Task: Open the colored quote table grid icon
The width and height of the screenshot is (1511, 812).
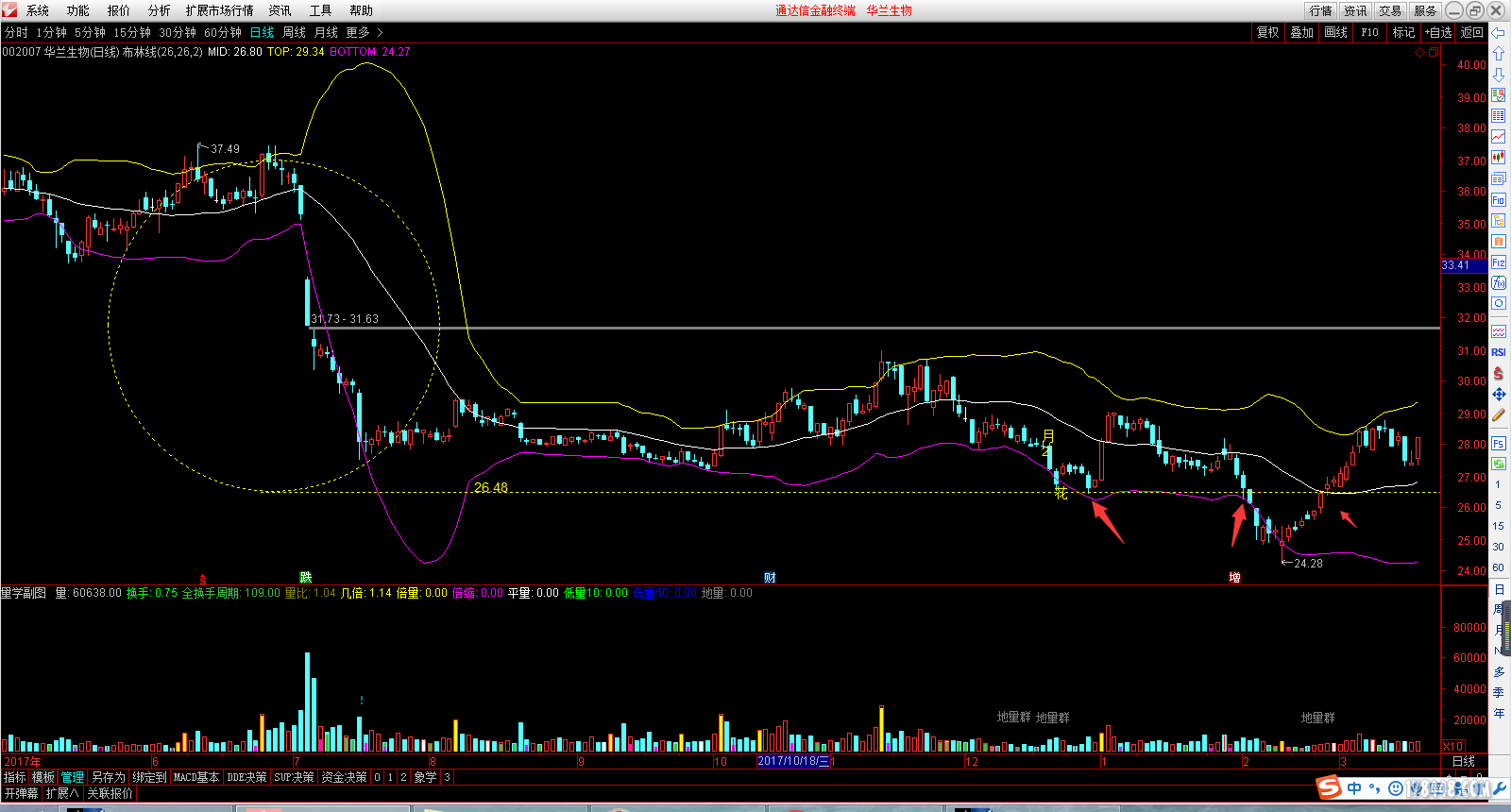Action: (1499, 115)
